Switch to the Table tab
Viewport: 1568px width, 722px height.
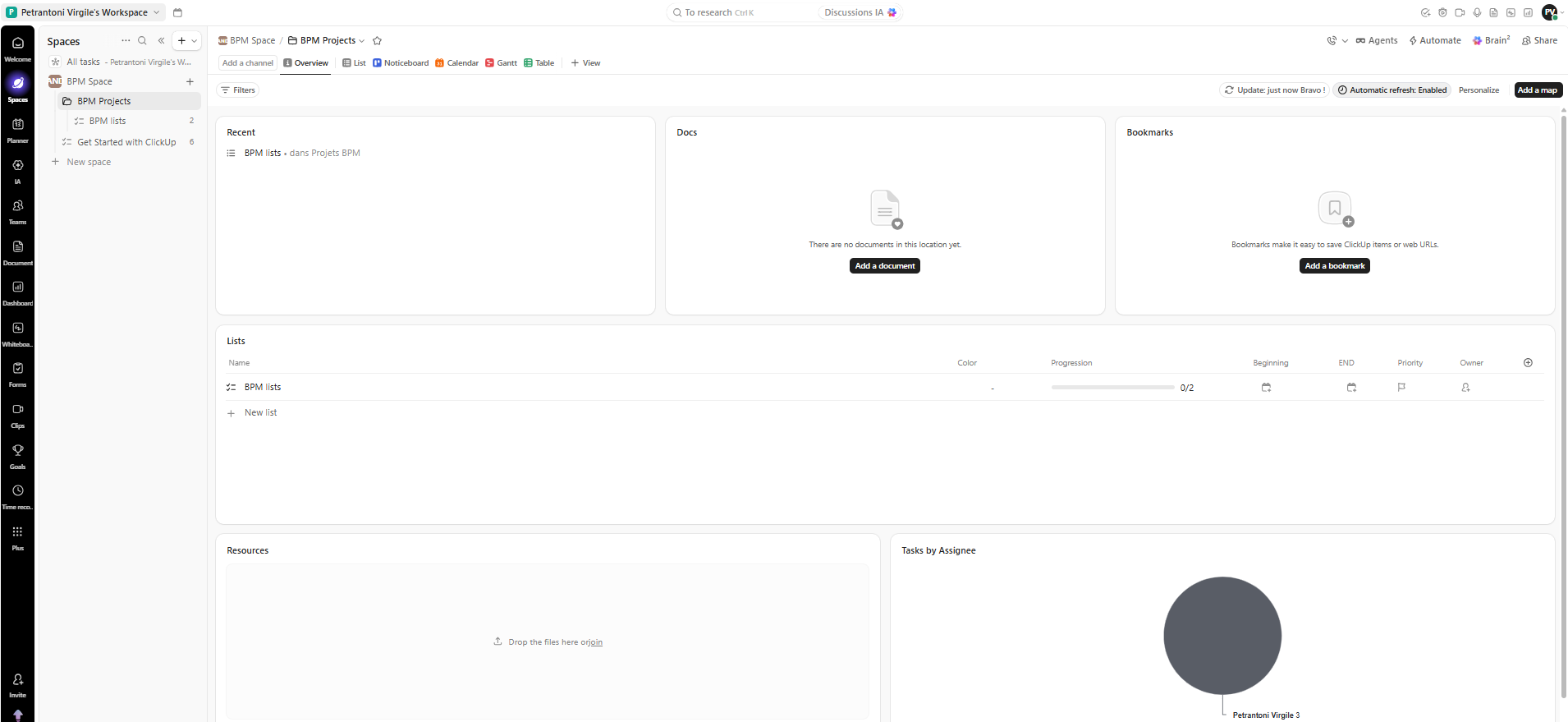tap(539, 63)
